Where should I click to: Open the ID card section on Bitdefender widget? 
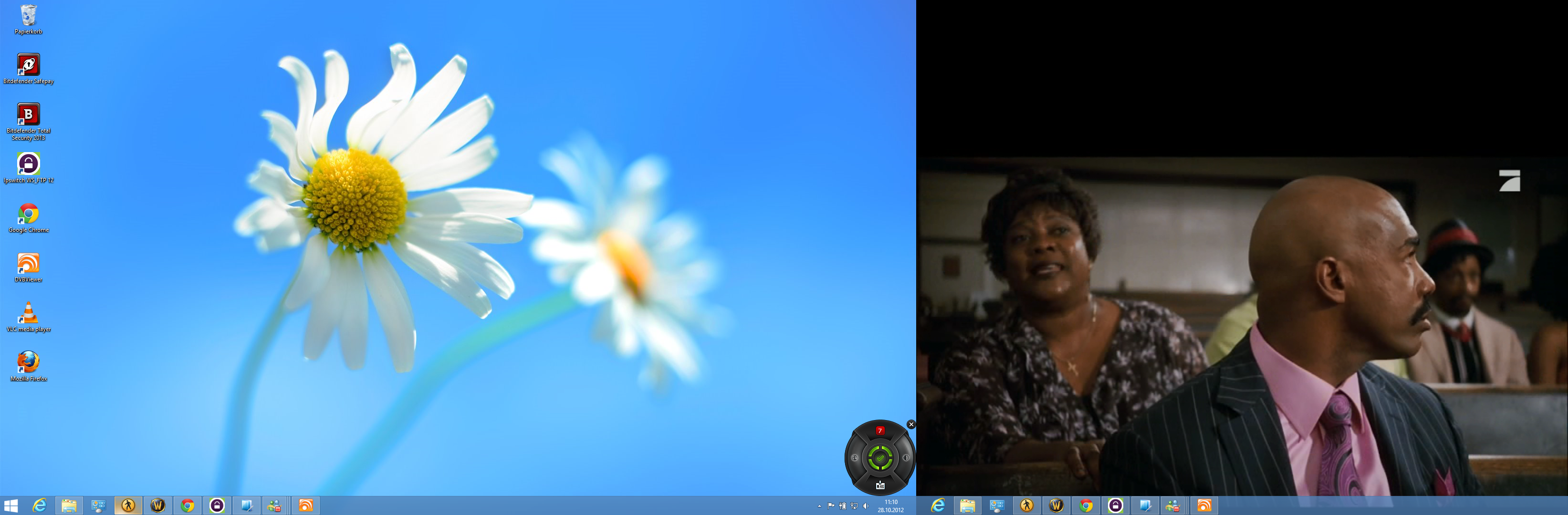tap(880, 485)
